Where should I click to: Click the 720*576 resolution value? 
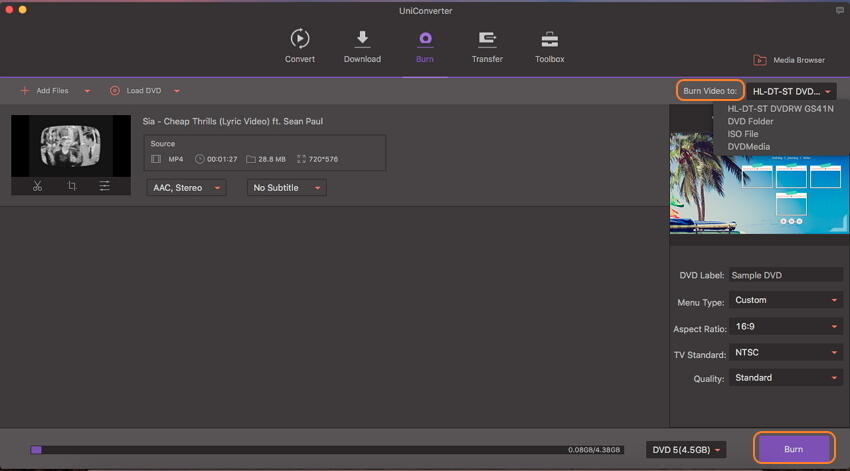pyautogui.click(x=323, y=159)
